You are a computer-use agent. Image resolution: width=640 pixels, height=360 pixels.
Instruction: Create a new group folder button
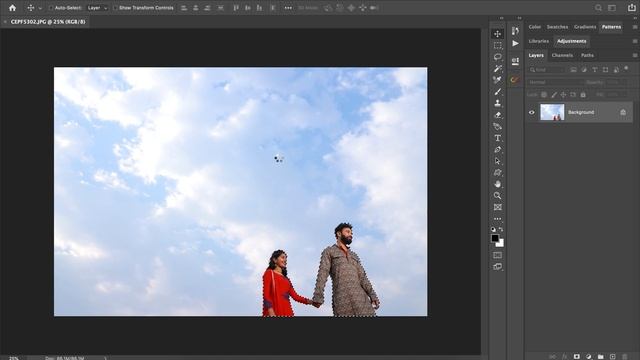pos(600,356)
